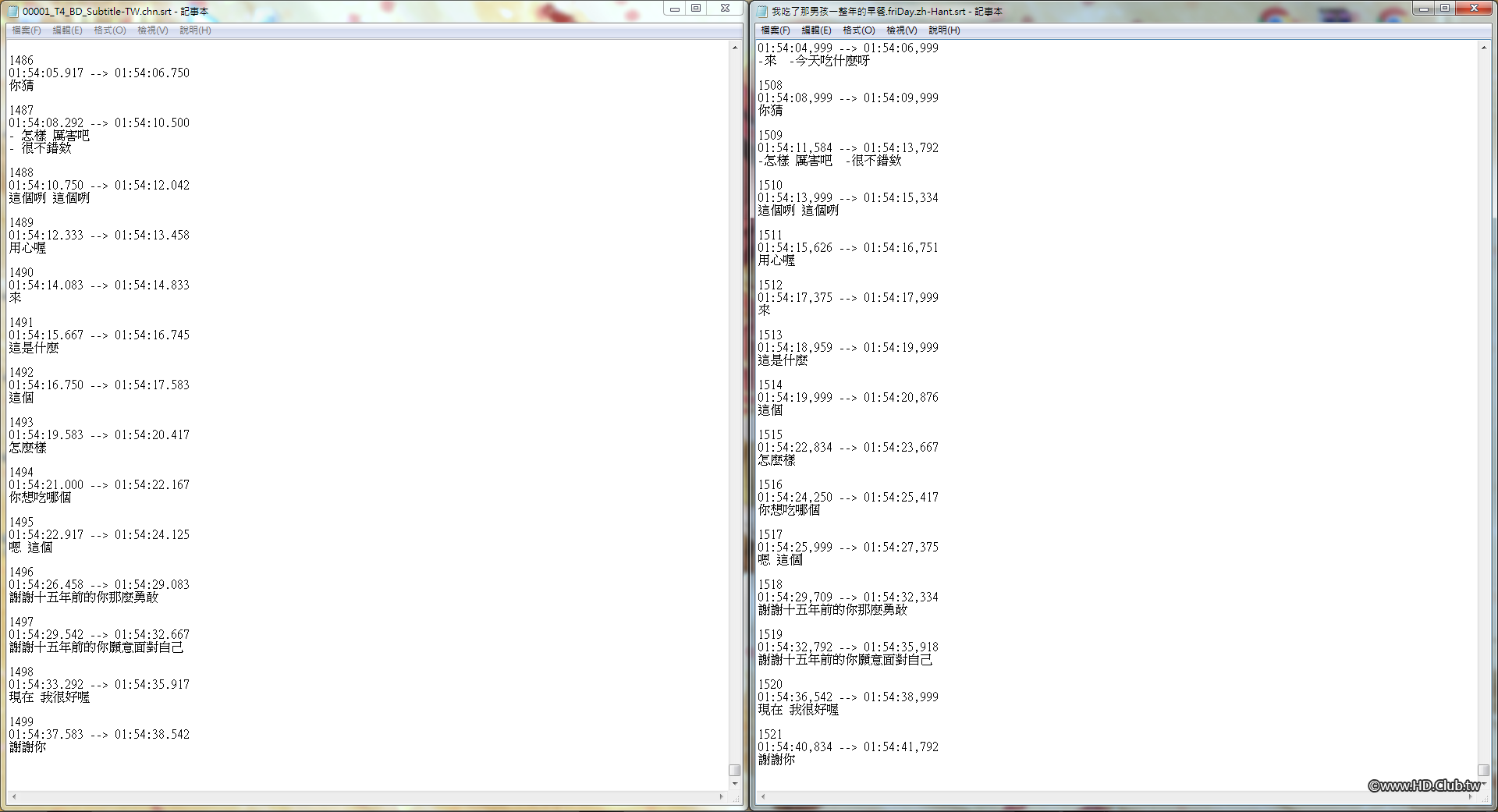Click the line - 很不錯欸 in chn.srt window
Viewport: 1498px width, 812px height.
click(x=40, y=147)
